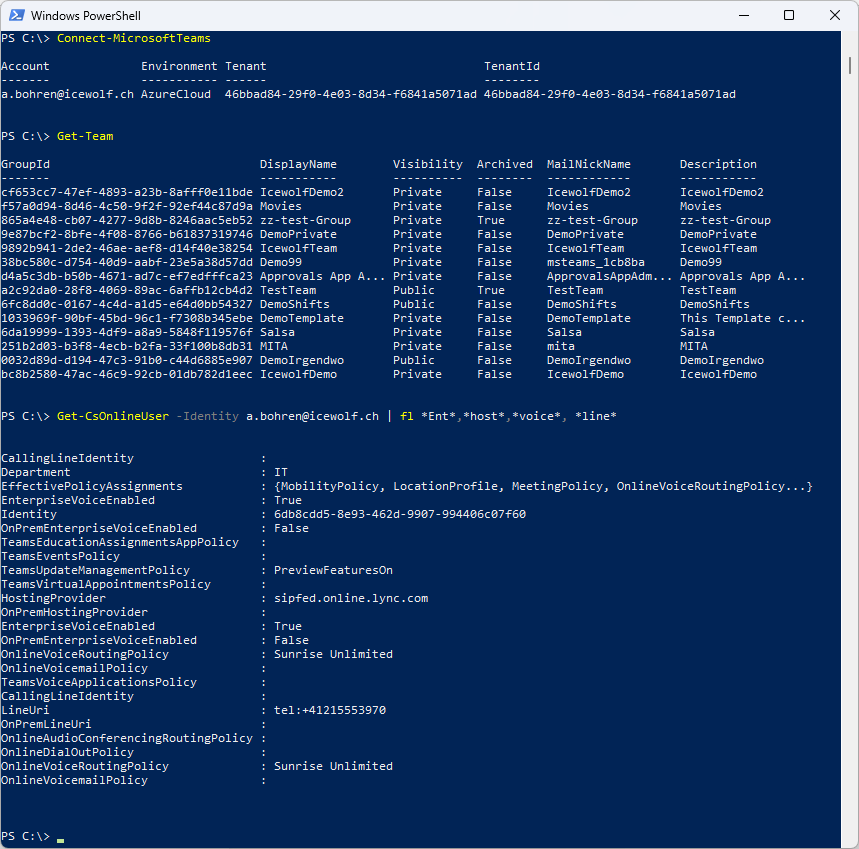Click the Get-CsOnlineUser command
The image size is (859, 849).
tap(113, 416)
